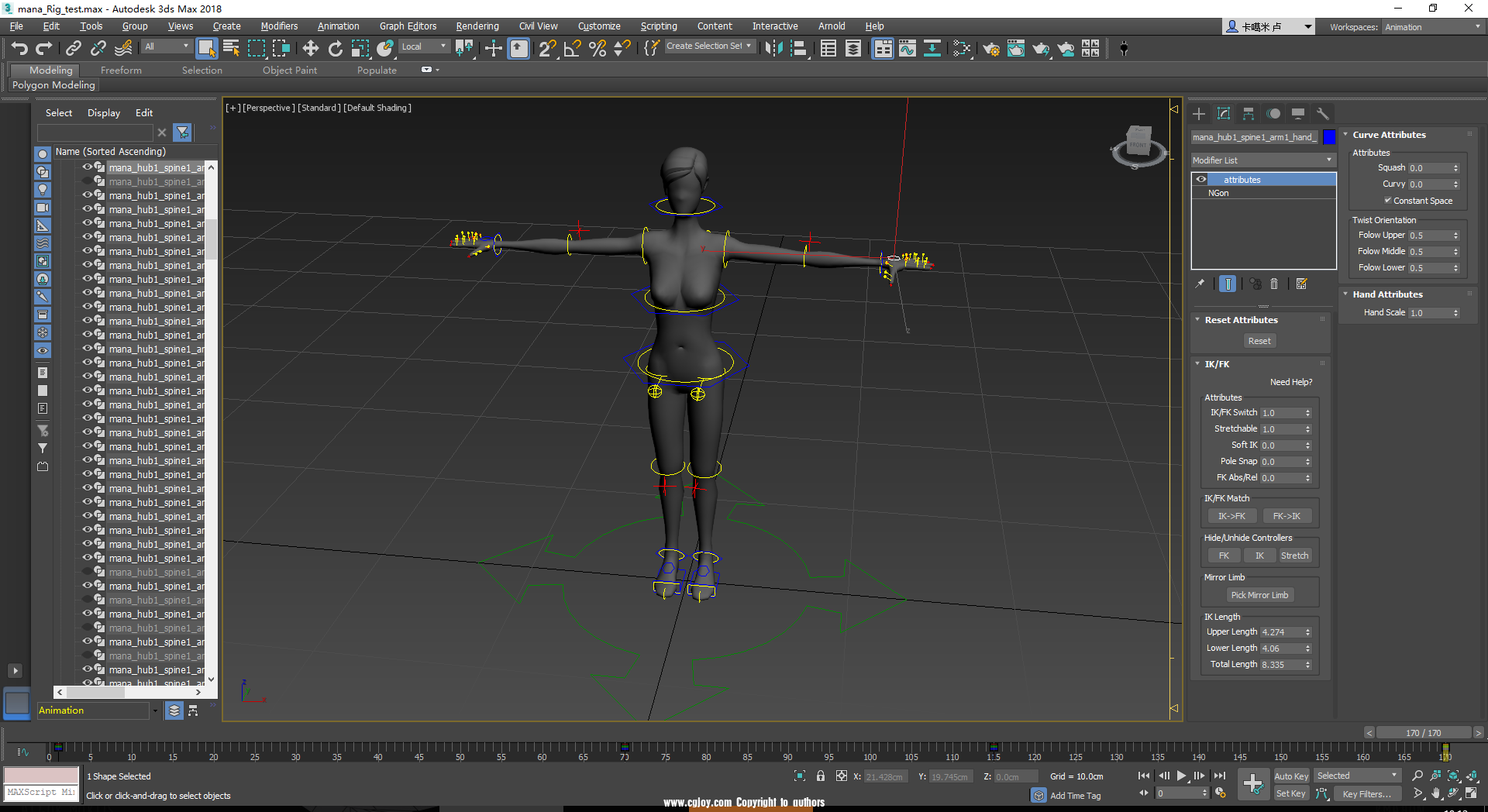The height and width of the screenshot is (812, 1488).
Task: Click the Mirror tool icon
Action: pos(773,49)
